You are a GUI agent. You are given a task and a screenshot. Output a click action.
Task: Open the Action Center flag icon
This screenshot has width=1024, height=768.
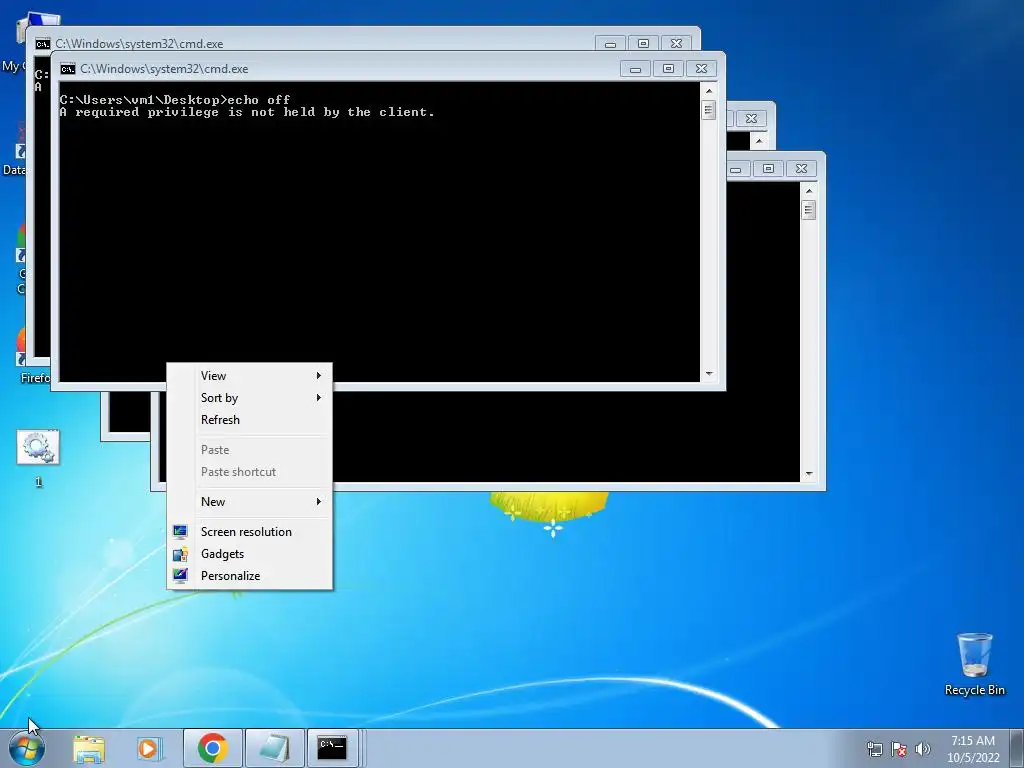[x=899, y=749]
